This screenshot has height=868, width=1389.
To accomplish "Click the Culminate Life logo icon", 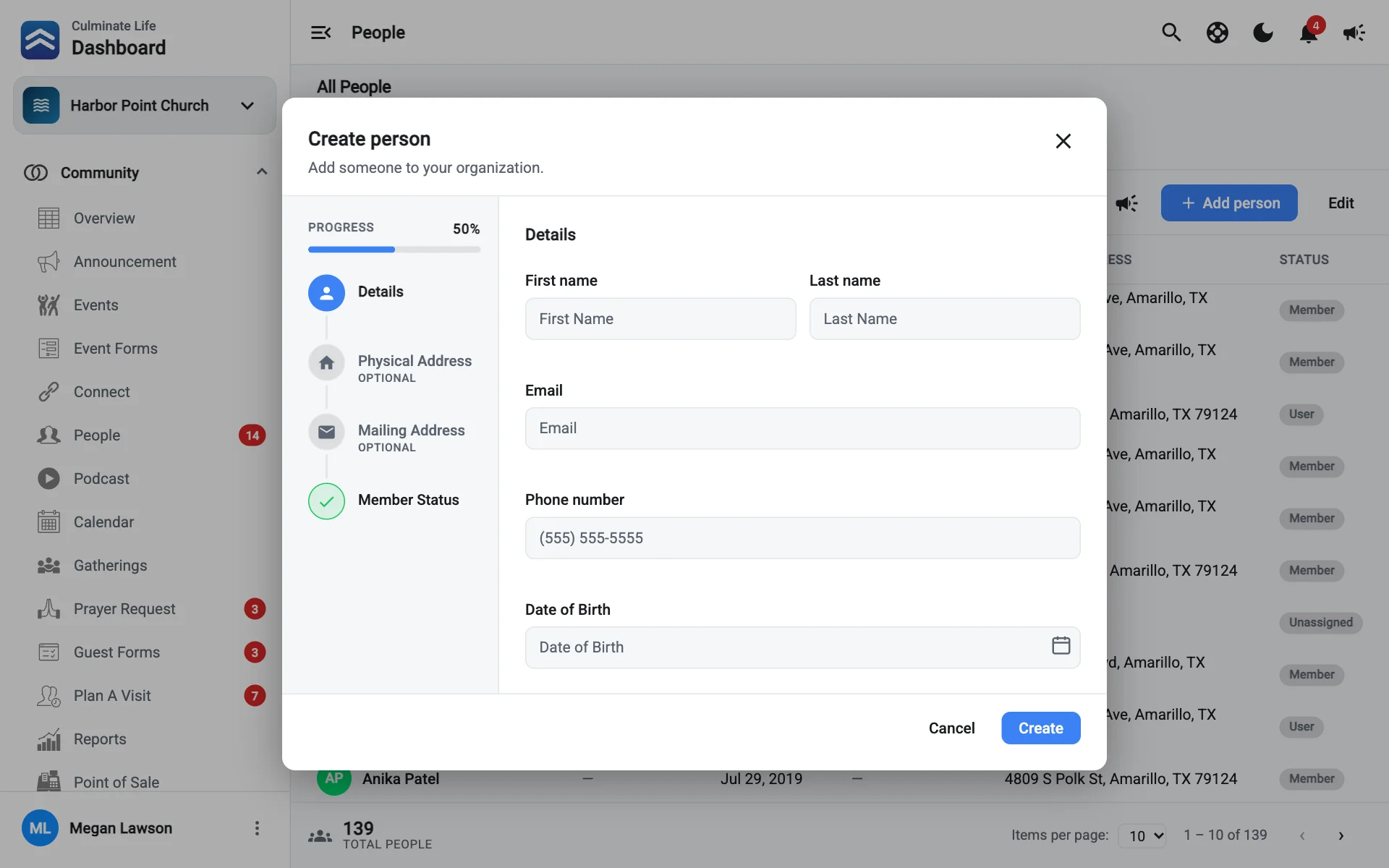I will [x=41, y=39].
